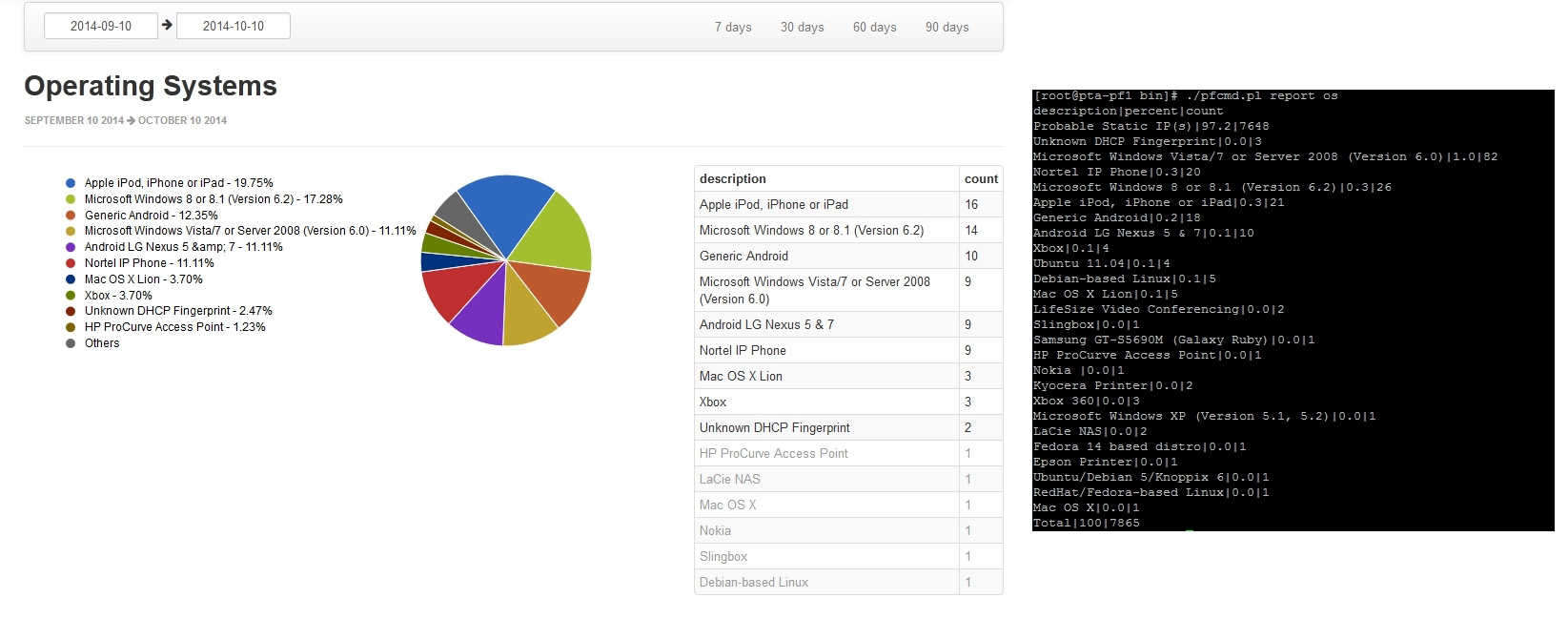Click the description column header
Viewport: 1568px width, 619px height.
click(733, 178)
